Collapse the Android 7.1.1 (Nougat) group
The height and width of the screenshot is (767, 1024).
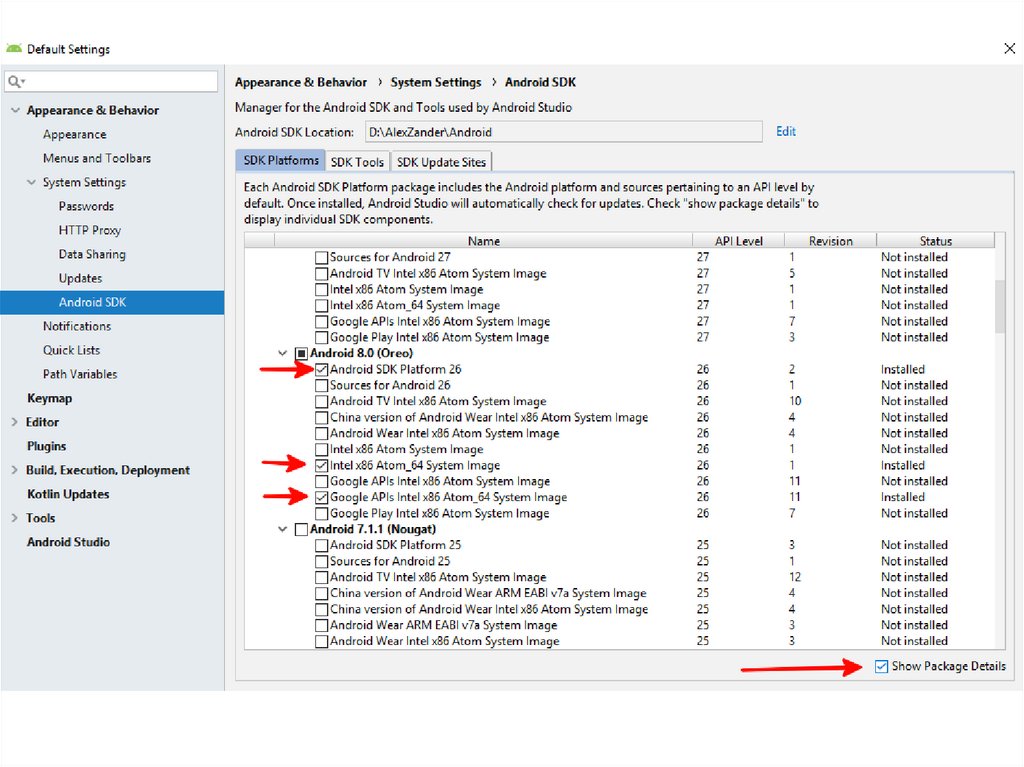(x=282, y=529)
